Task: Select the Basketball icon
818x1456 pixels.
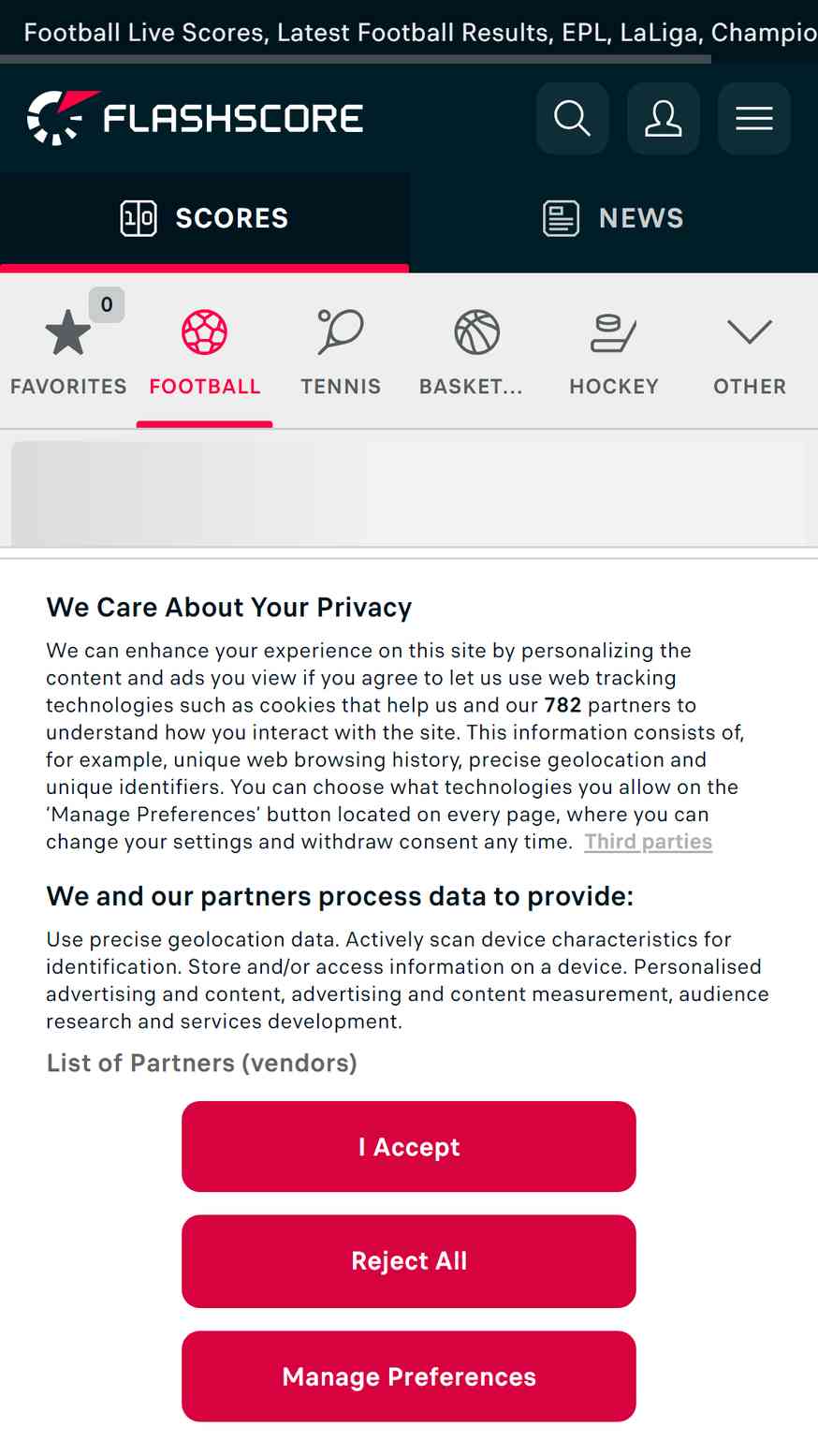Action: tap(477, 332)
